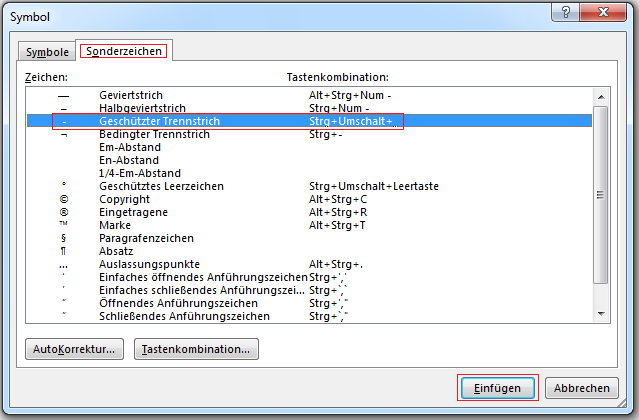
Task: Open the AutoKorrektur... dialog
Action: coord(74,349)
